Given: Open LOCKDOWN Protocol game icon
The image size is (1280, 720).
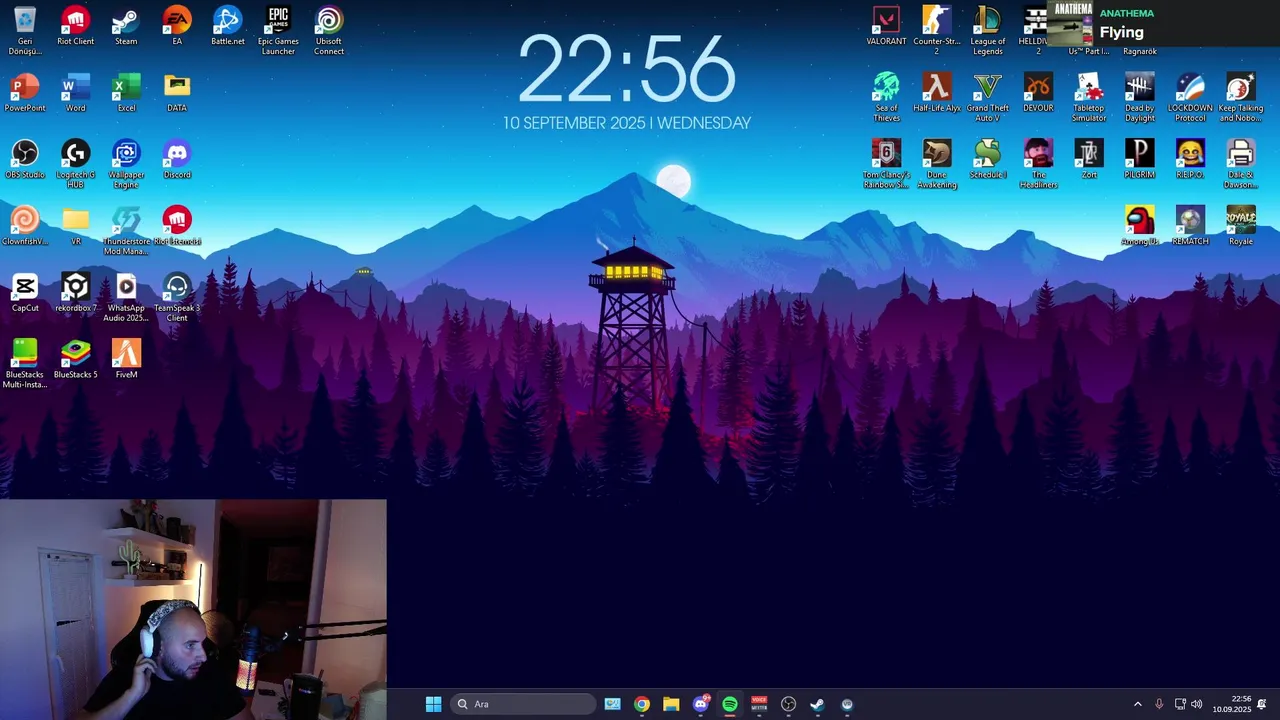Looking at the screenshot, I should coord(1190,98).
